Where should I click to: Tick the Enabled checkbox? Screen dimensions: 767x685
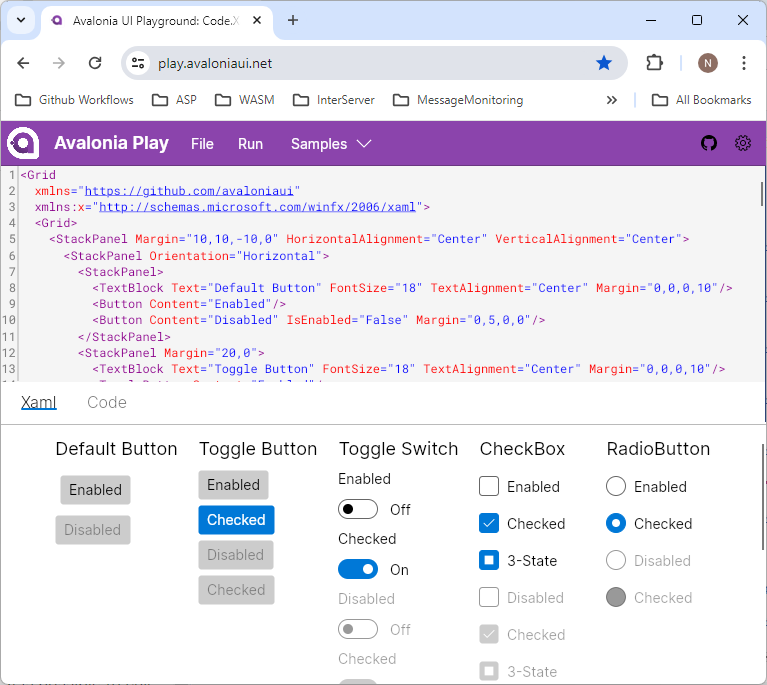tap(489, 486)
